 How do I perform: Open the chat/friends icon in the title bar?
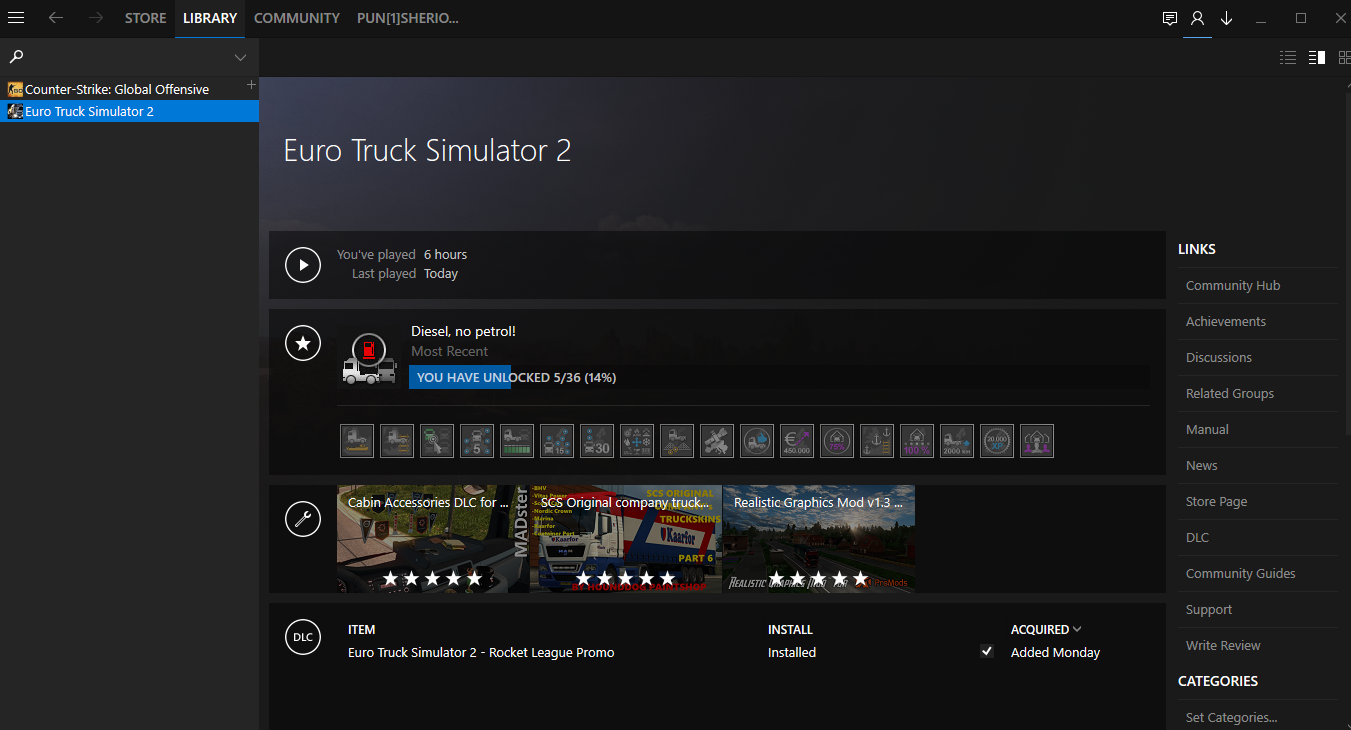pyautogui.click(x=1170, y=18)
